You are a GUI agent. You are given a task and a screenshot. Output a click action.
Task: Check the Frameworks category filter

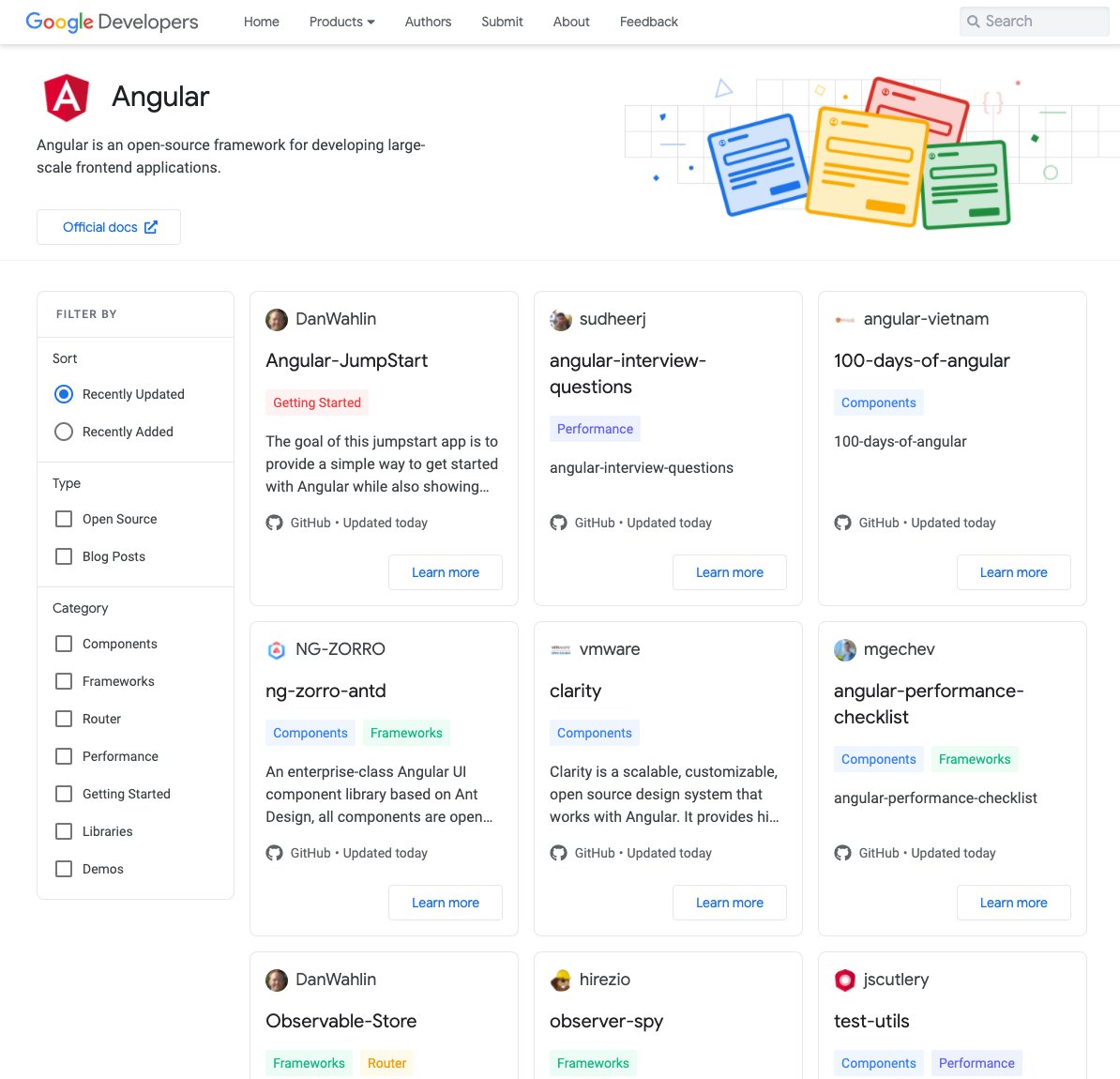pos(63,681)
